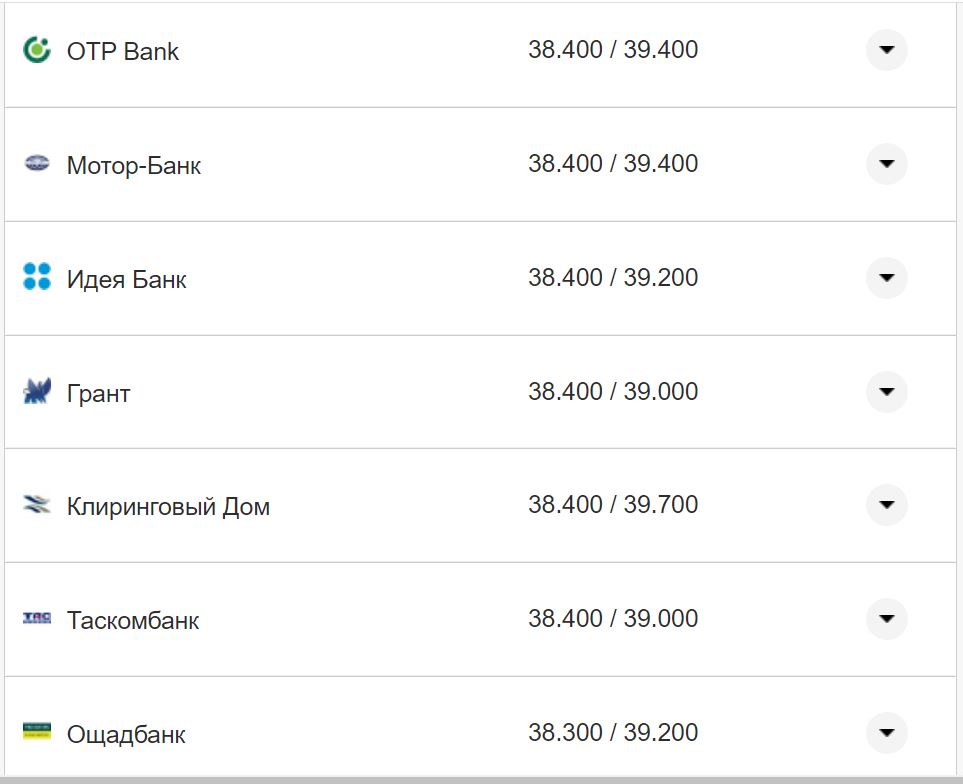Viewport: 963px width, 784px height.
Task: Click the OTP Bank logo icon
Action: 37,50
